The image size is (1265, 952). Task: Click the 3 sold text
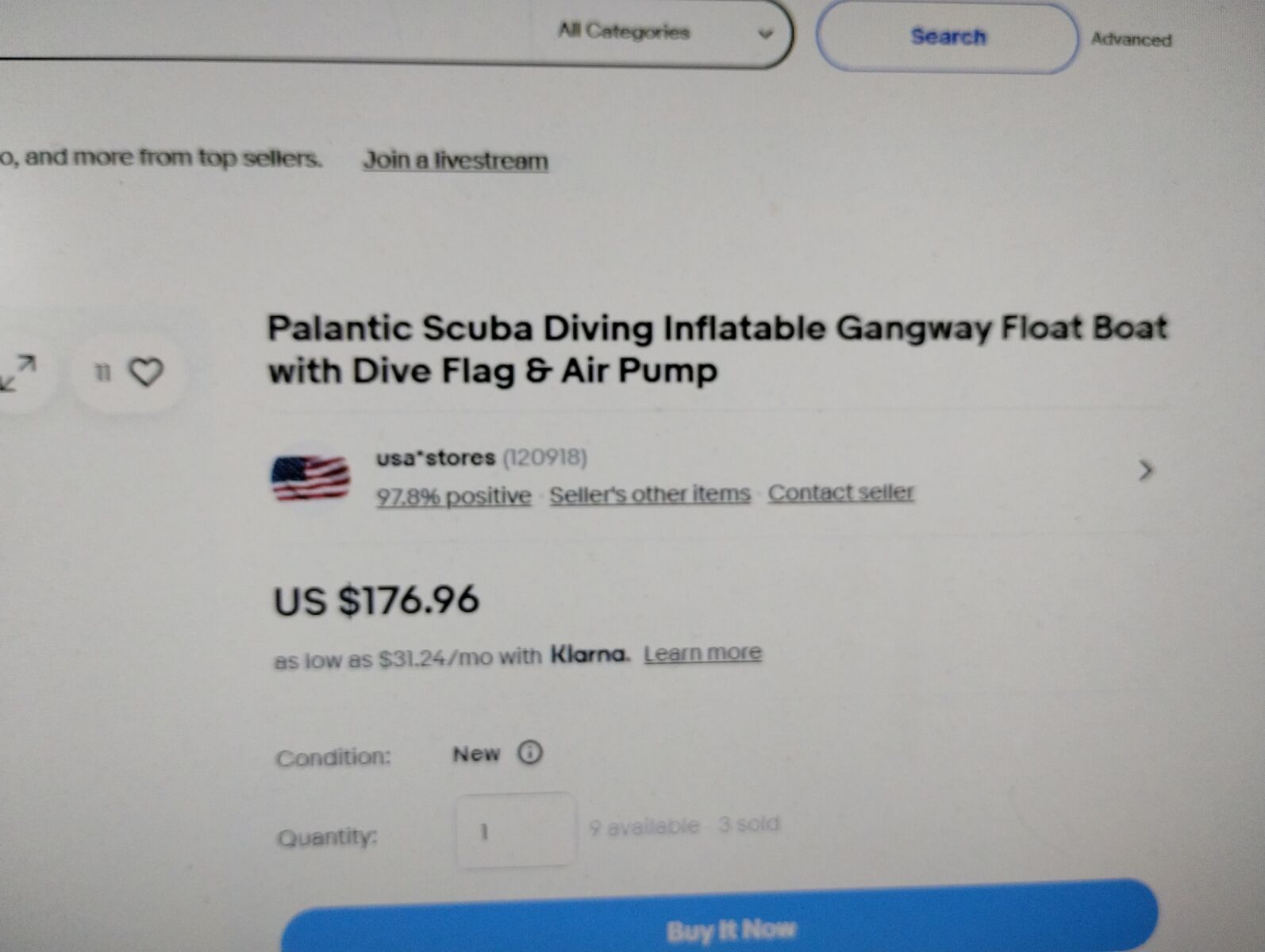coord(749,824)
